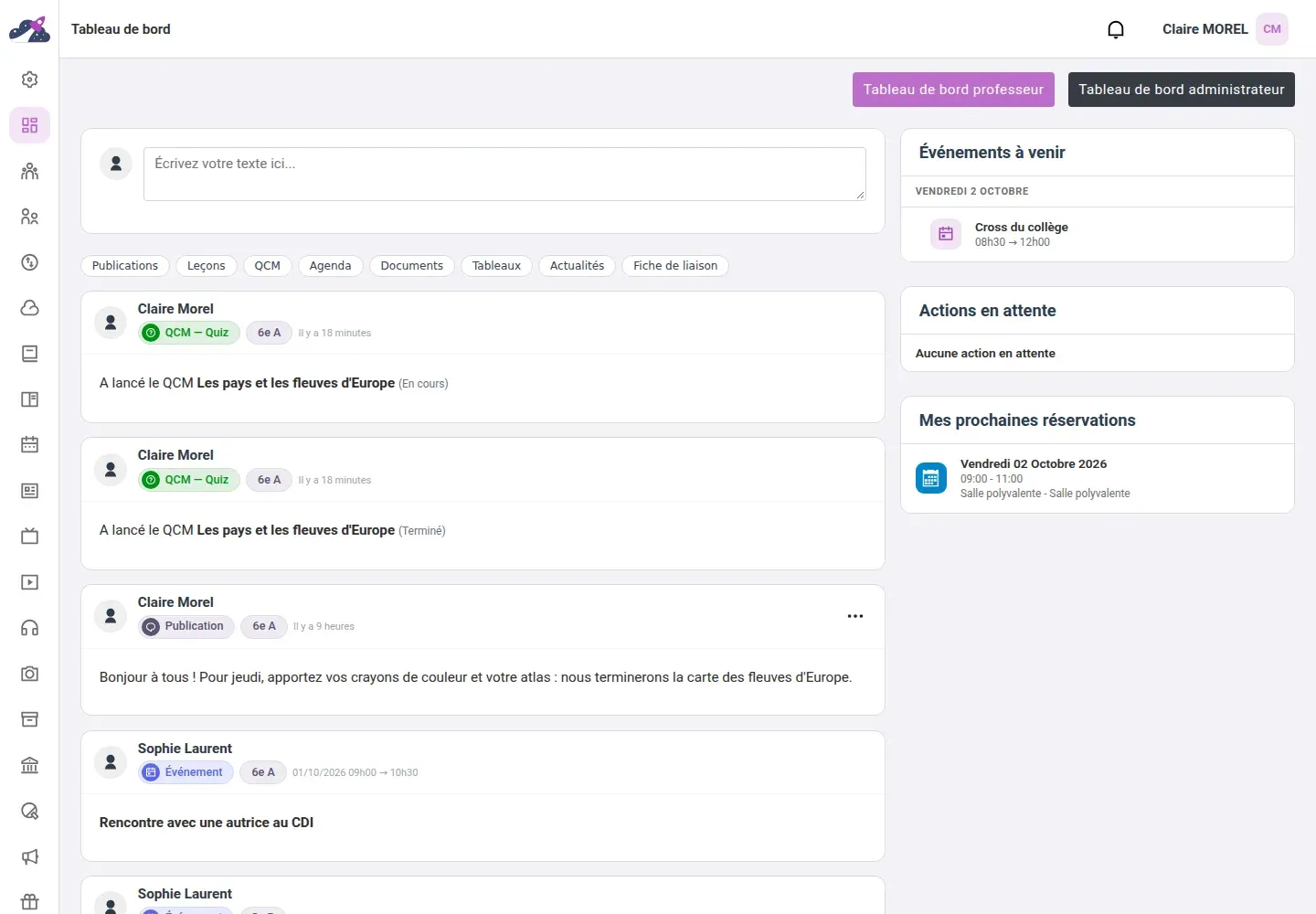
Task: Filter feed by Actualités
Action: point(578,266)
